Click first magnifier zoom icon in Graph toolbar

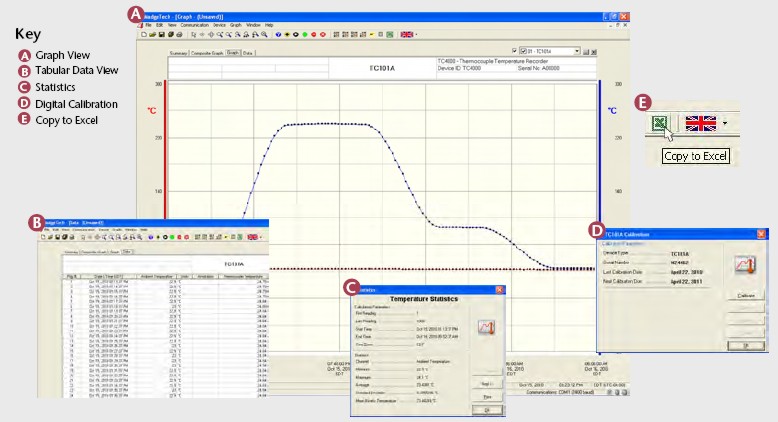click(220, 35)
